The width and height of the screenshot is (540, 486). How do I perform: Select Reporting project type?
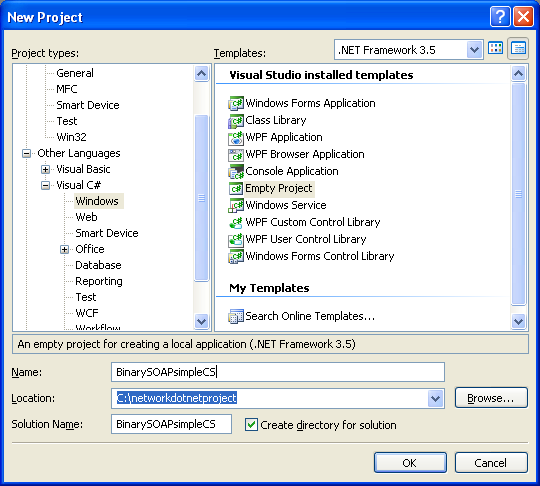point(99,281)
